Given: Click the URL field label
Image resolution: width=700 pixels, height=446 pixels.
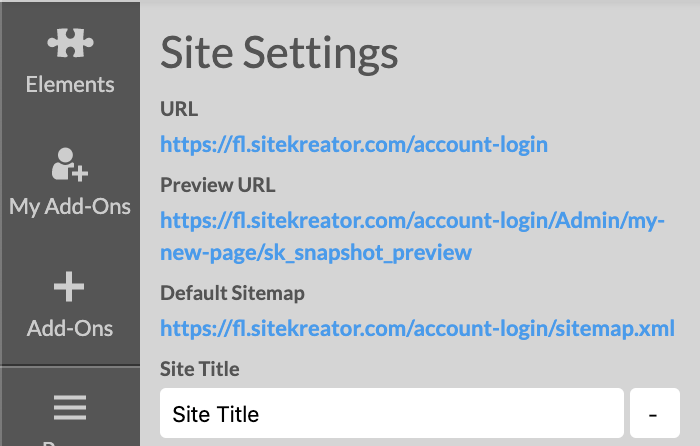Looking at the screenshot, I should [179, 109].
